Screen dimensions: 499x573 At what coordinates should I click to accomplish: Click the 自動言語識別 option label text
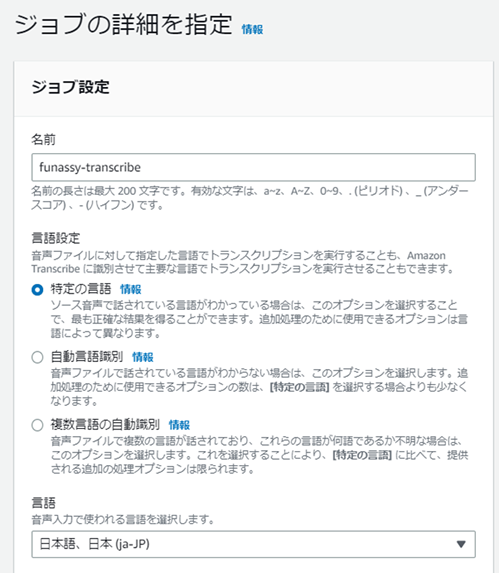coord(87,357)
